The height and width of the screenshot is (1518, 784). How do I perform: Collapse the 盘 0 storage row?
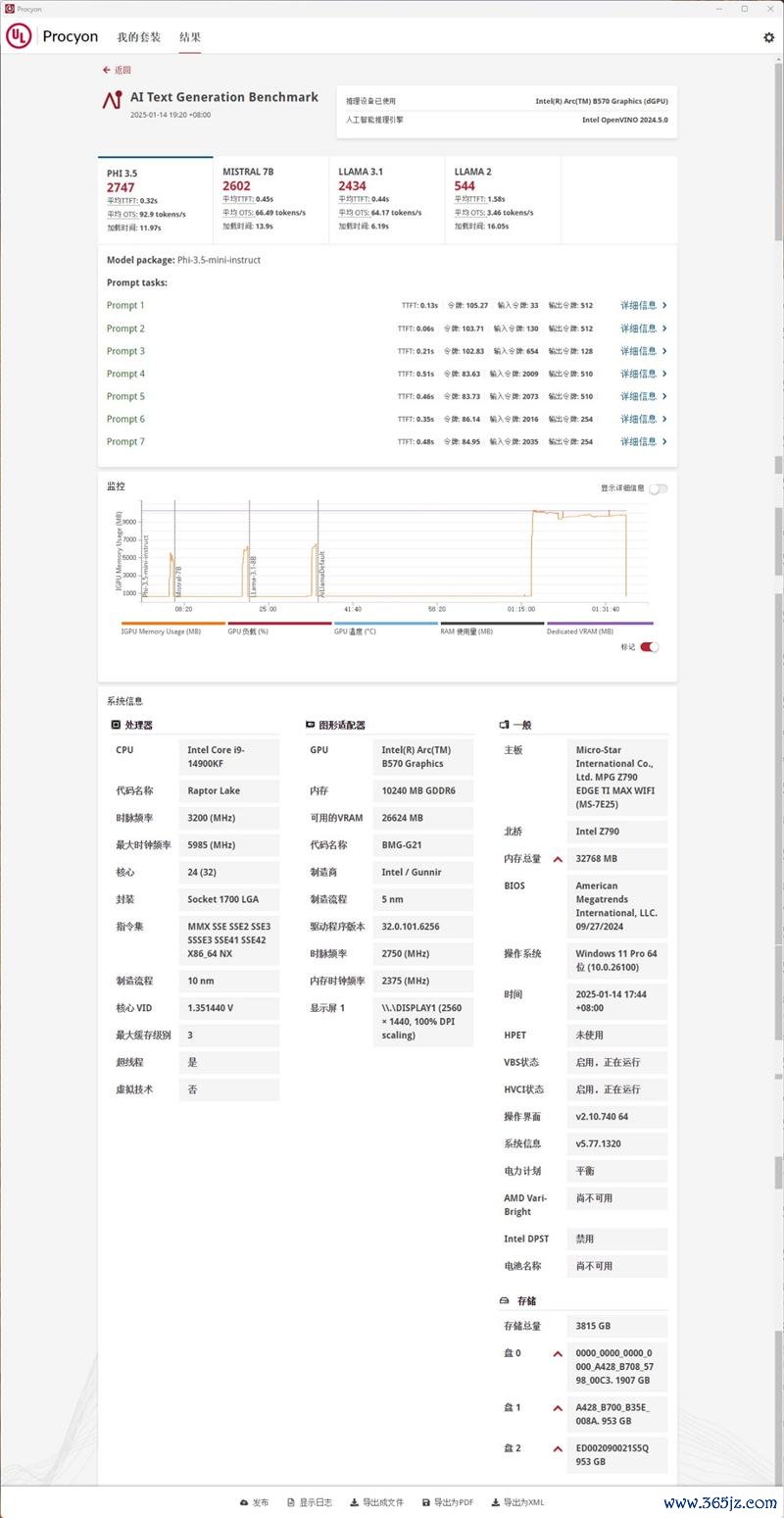click(558, 1354)
